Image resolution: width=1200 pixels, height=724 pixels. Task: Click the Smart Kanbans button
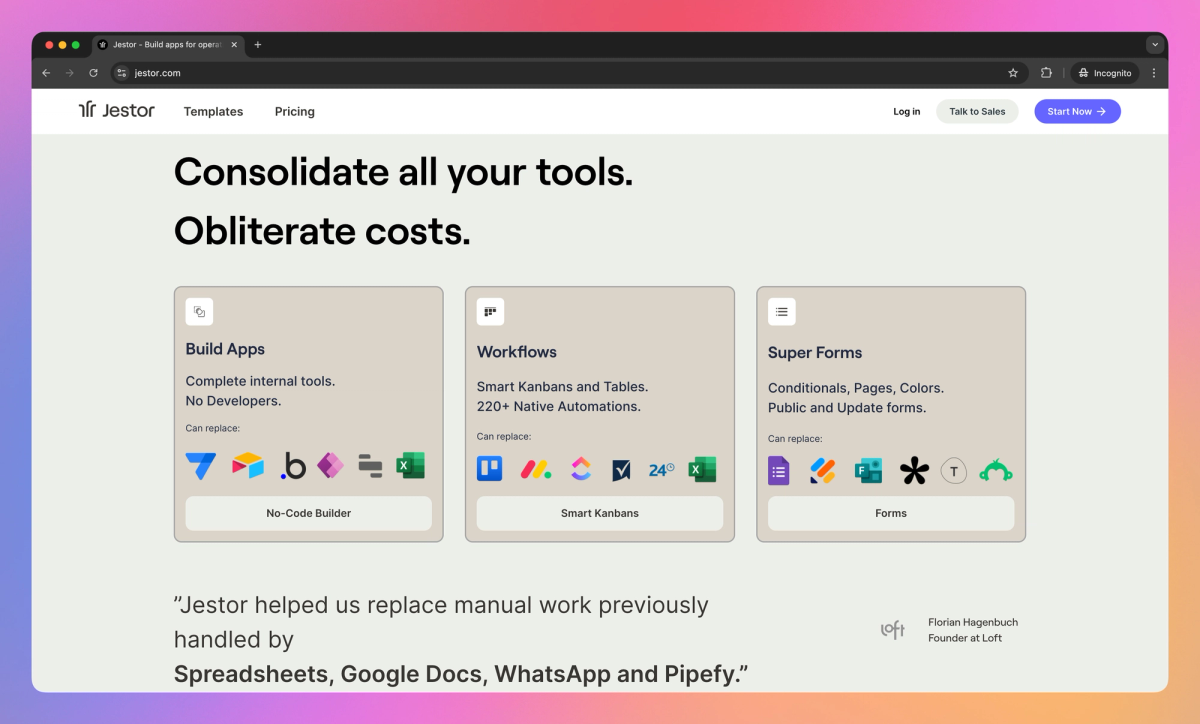[600, 513]
